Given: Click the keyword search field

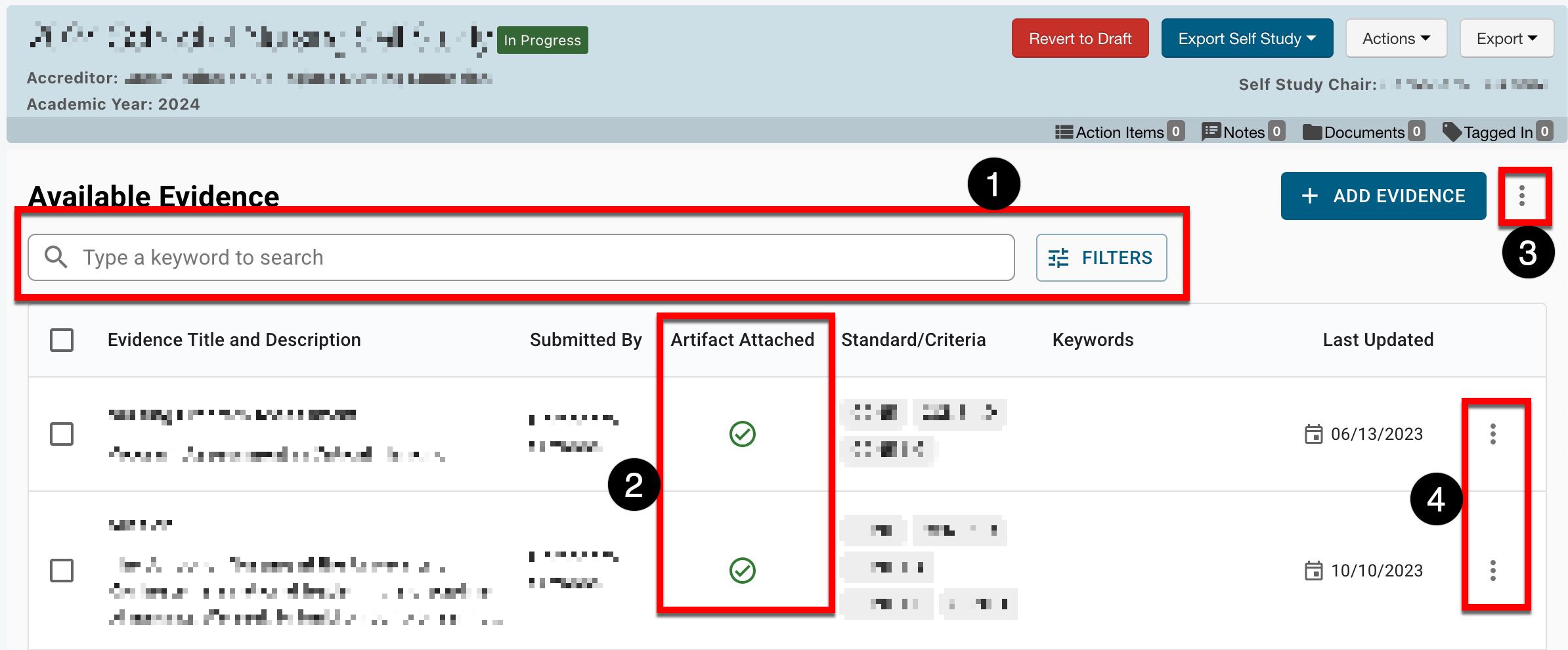Looking at the screenshot, I should (525, 257).
